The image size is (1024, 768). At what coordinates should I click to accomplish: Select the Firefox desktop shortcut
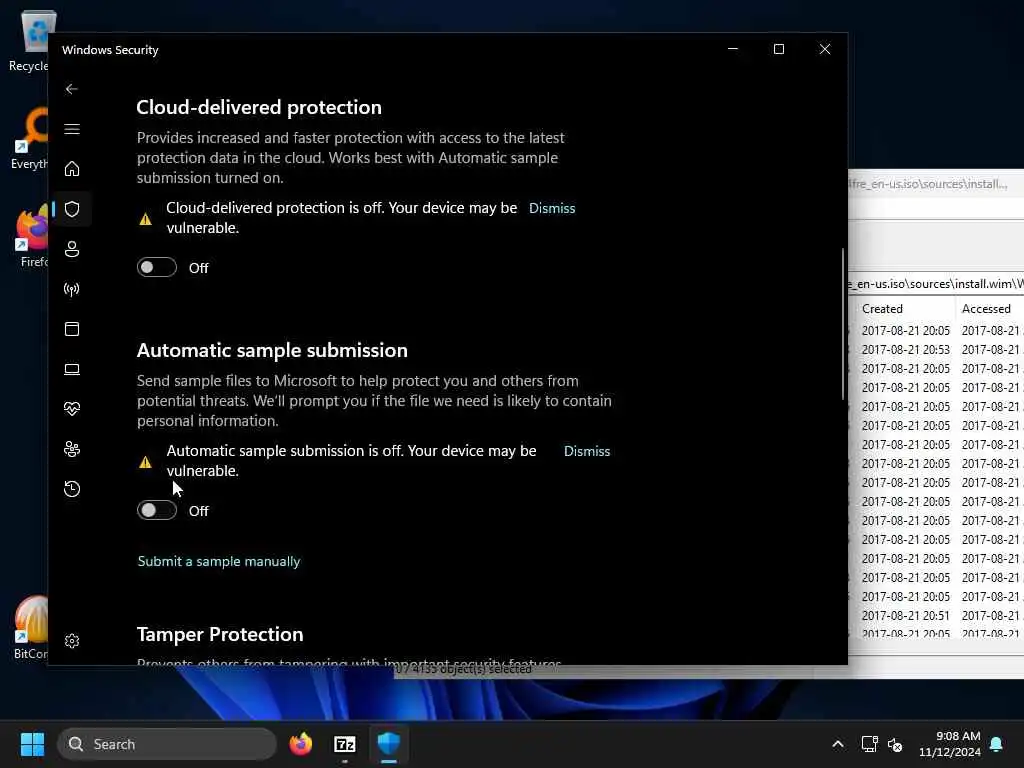31,236
